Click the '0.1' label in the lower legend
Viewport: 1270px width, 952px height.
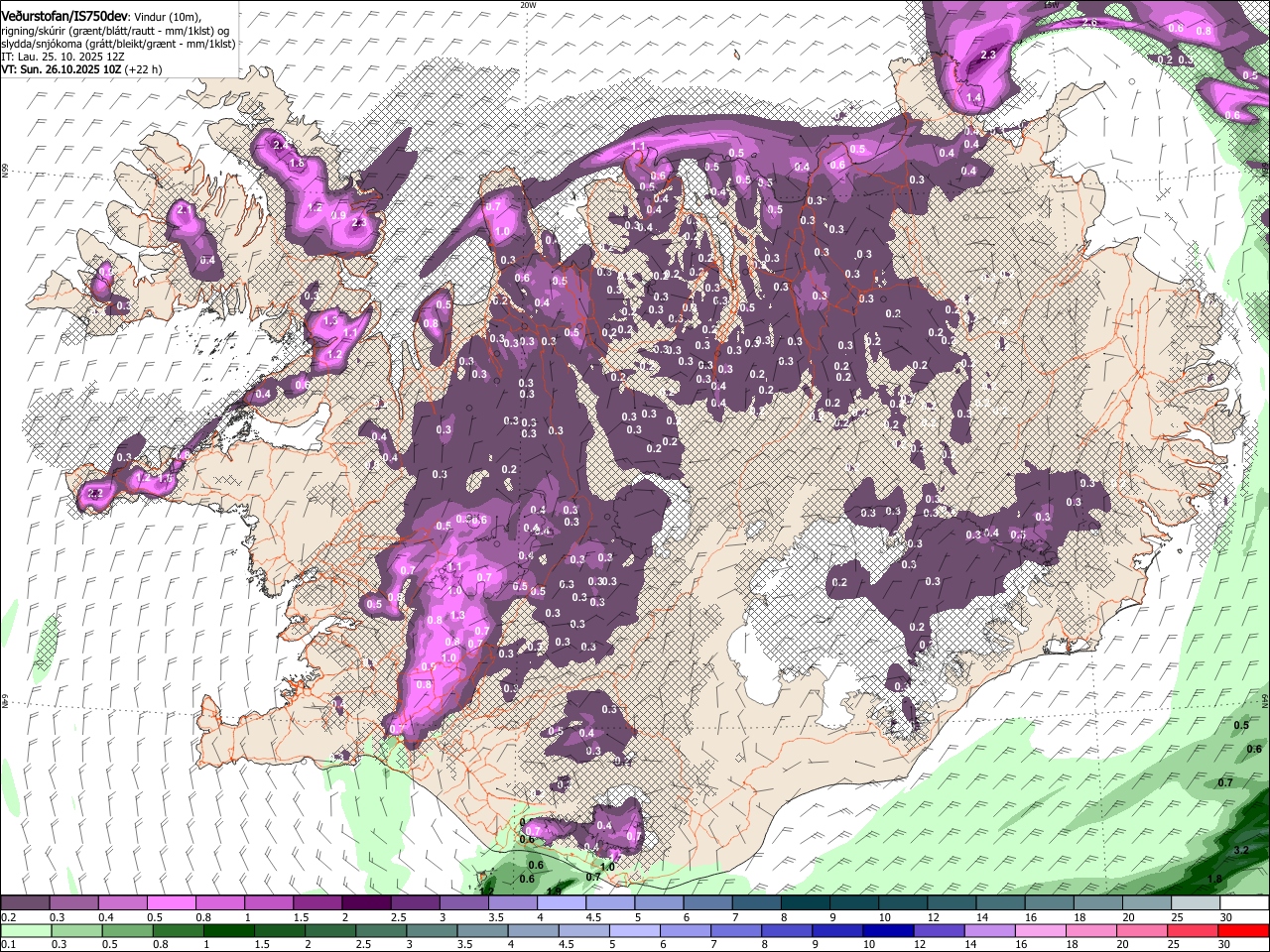[x=9, y=945]
